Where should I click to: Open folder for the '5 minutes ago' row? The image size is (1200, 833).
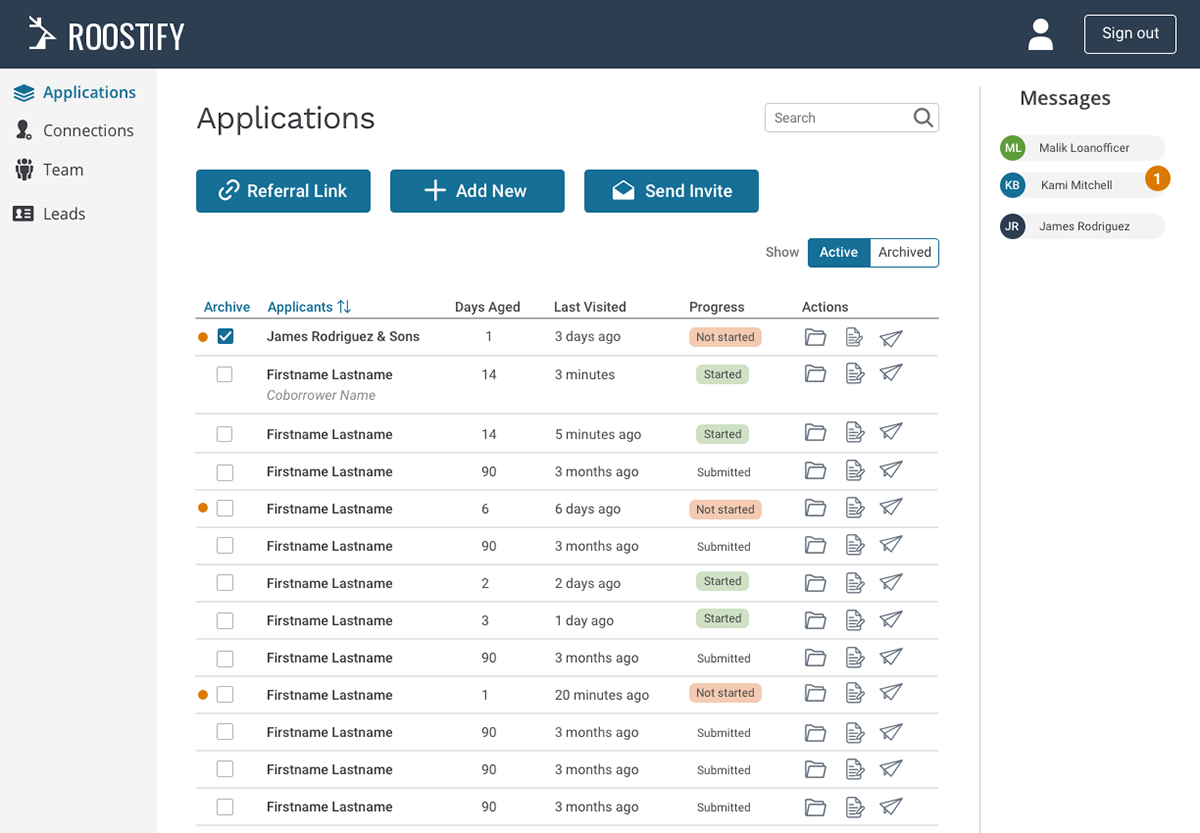click(x=816, y=433)
